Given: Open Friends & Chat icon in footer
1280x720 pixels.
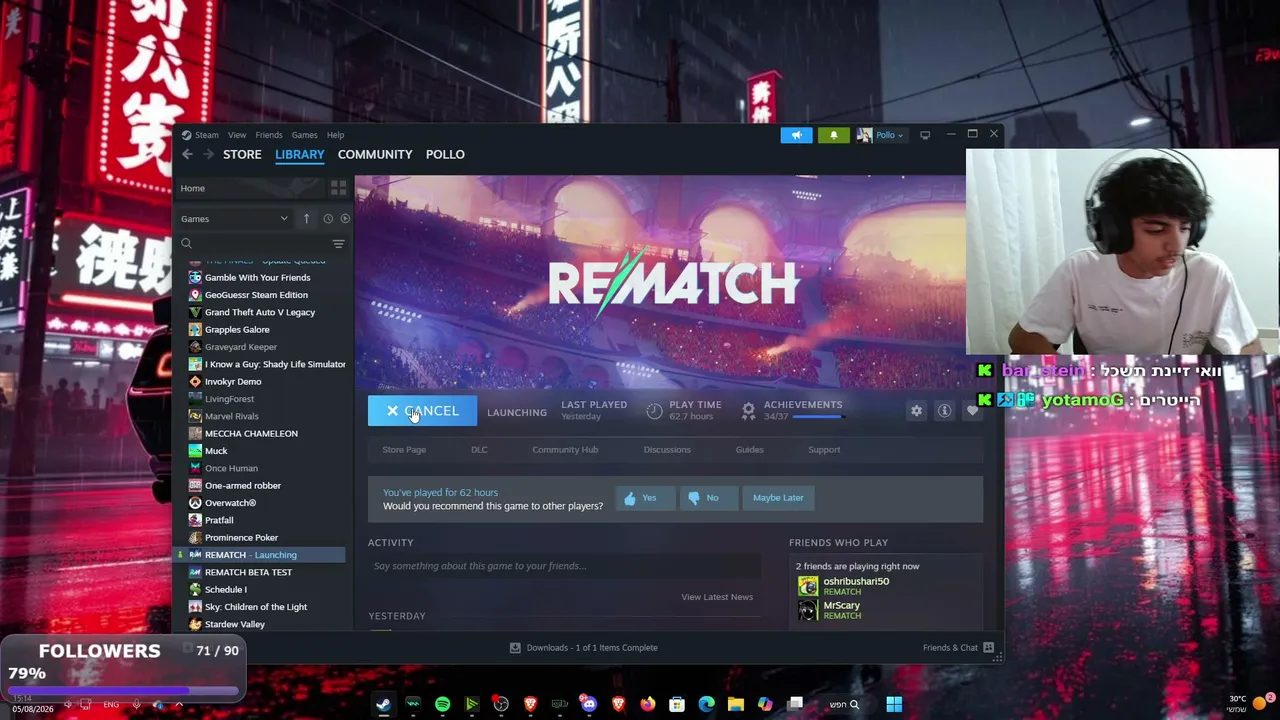Looking at the screenshot, I should (988, 648).
